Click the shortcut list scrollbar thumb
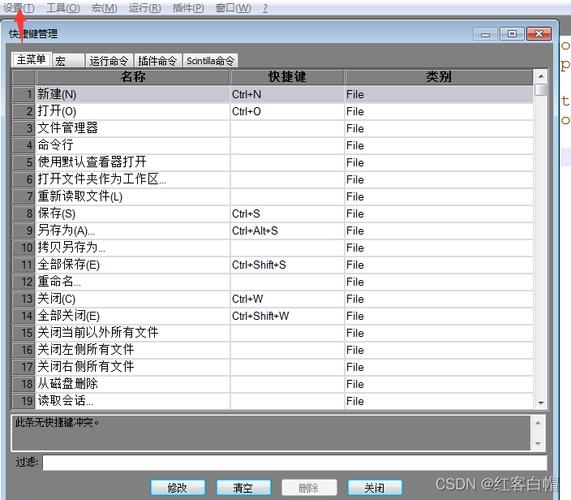Screen dimensions: 571x500 [541, 90]
